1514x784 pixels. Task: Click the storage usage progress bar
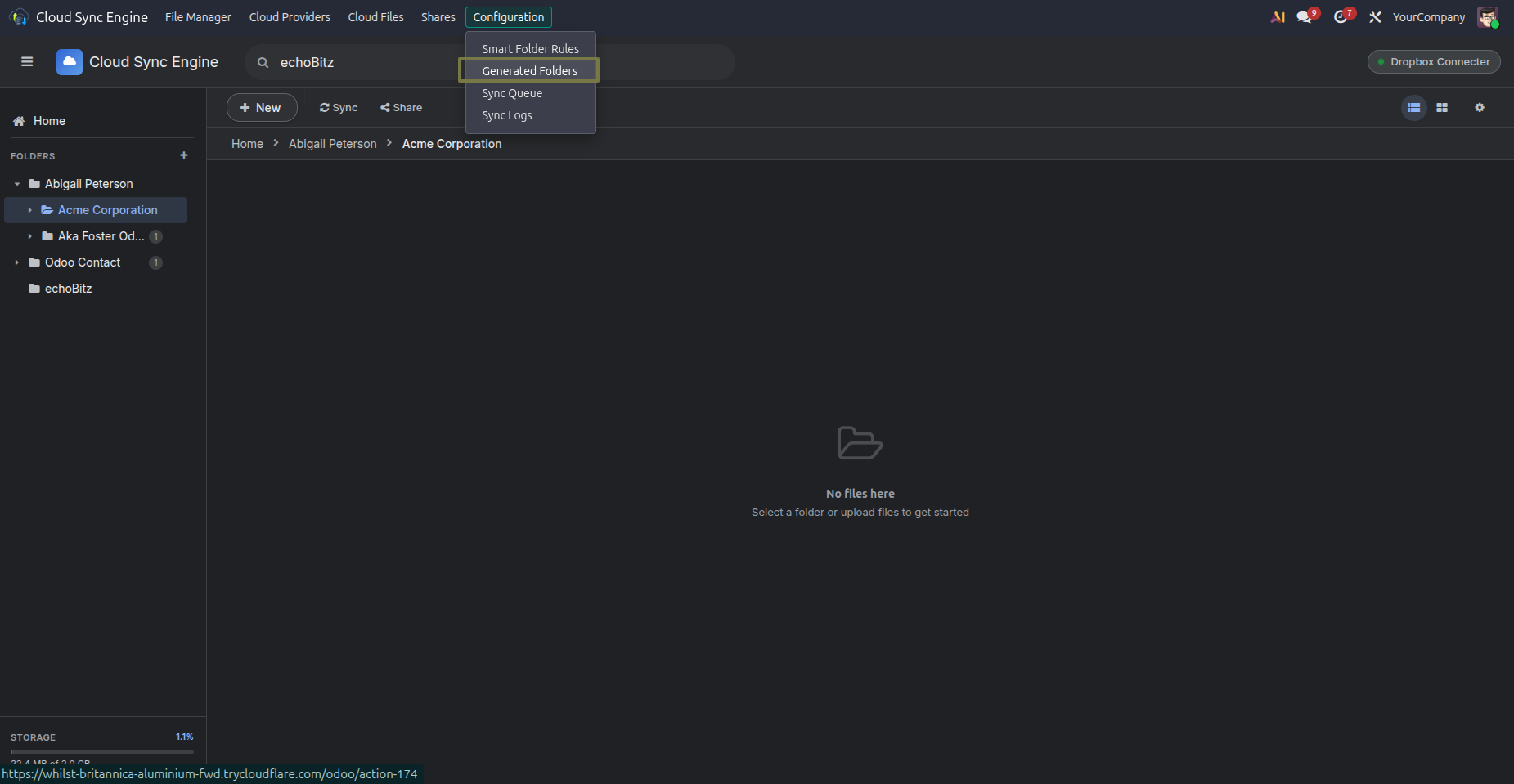[x=102, y=751]
